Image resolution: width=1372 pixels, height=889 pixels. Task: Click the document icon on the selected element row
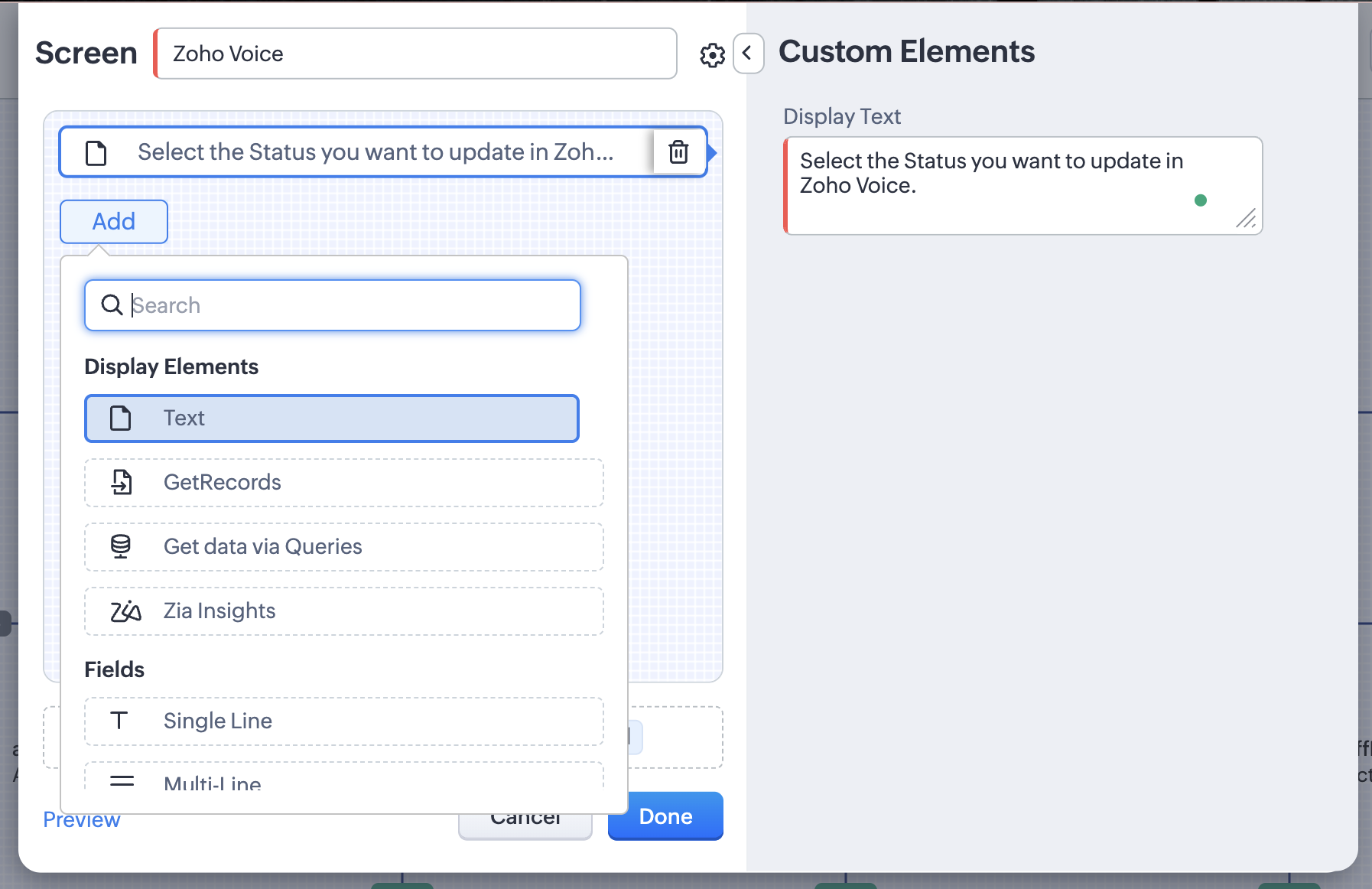point(96,153)
